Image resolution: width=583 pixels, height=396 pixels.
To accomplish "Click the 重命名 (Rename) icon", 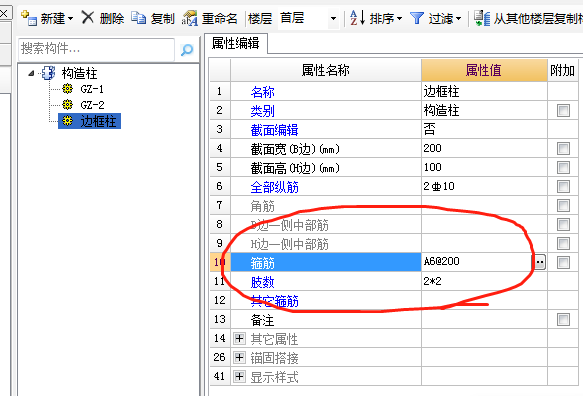I will [190, 18].
